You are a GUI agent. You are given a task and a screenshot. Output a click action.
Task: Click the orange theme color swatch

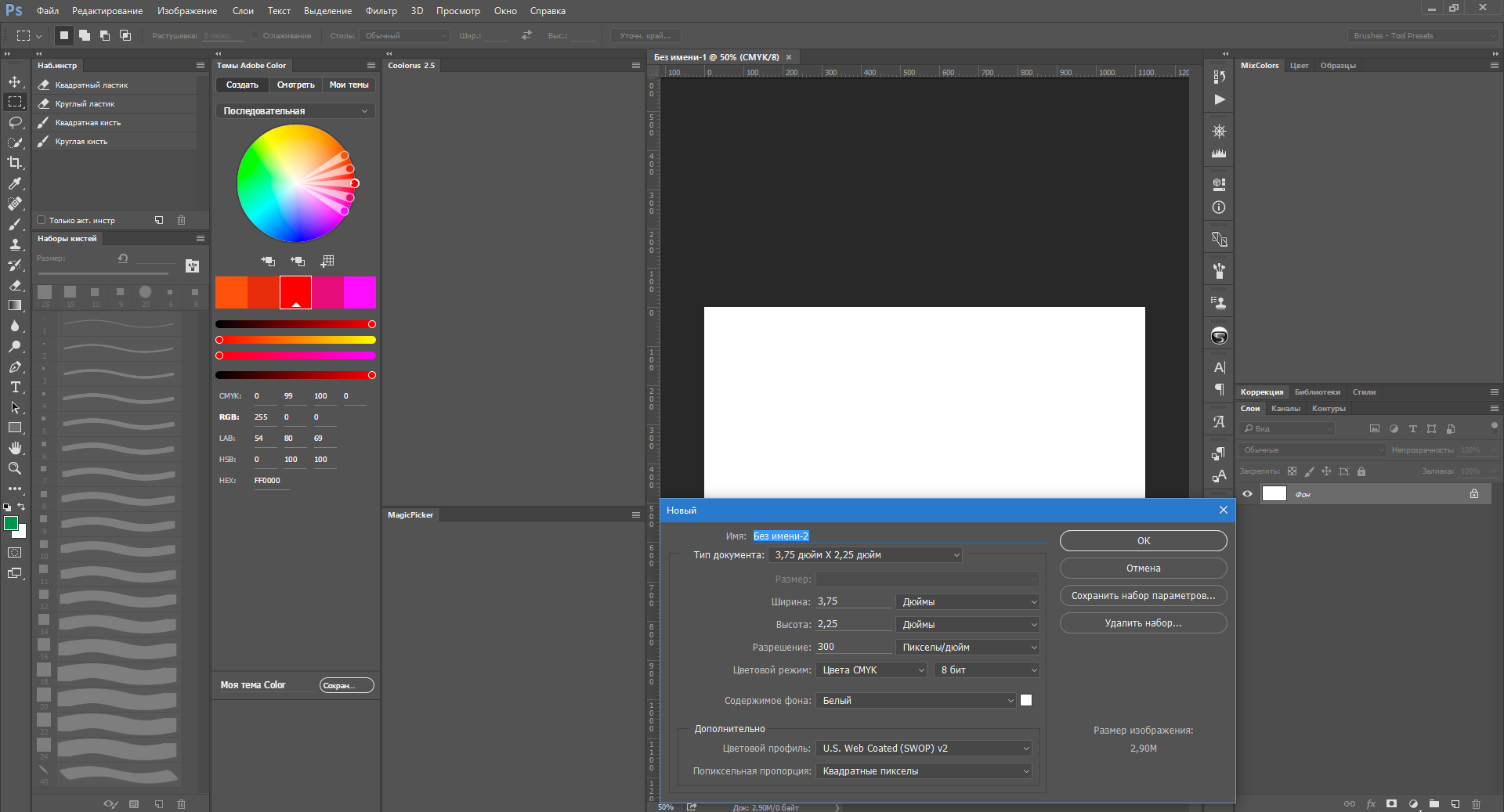(232, 292)
